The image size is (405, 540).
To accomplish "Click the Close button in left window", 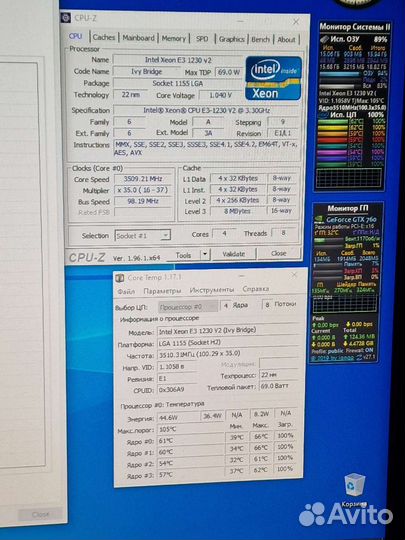I will (x=40, y=515).
